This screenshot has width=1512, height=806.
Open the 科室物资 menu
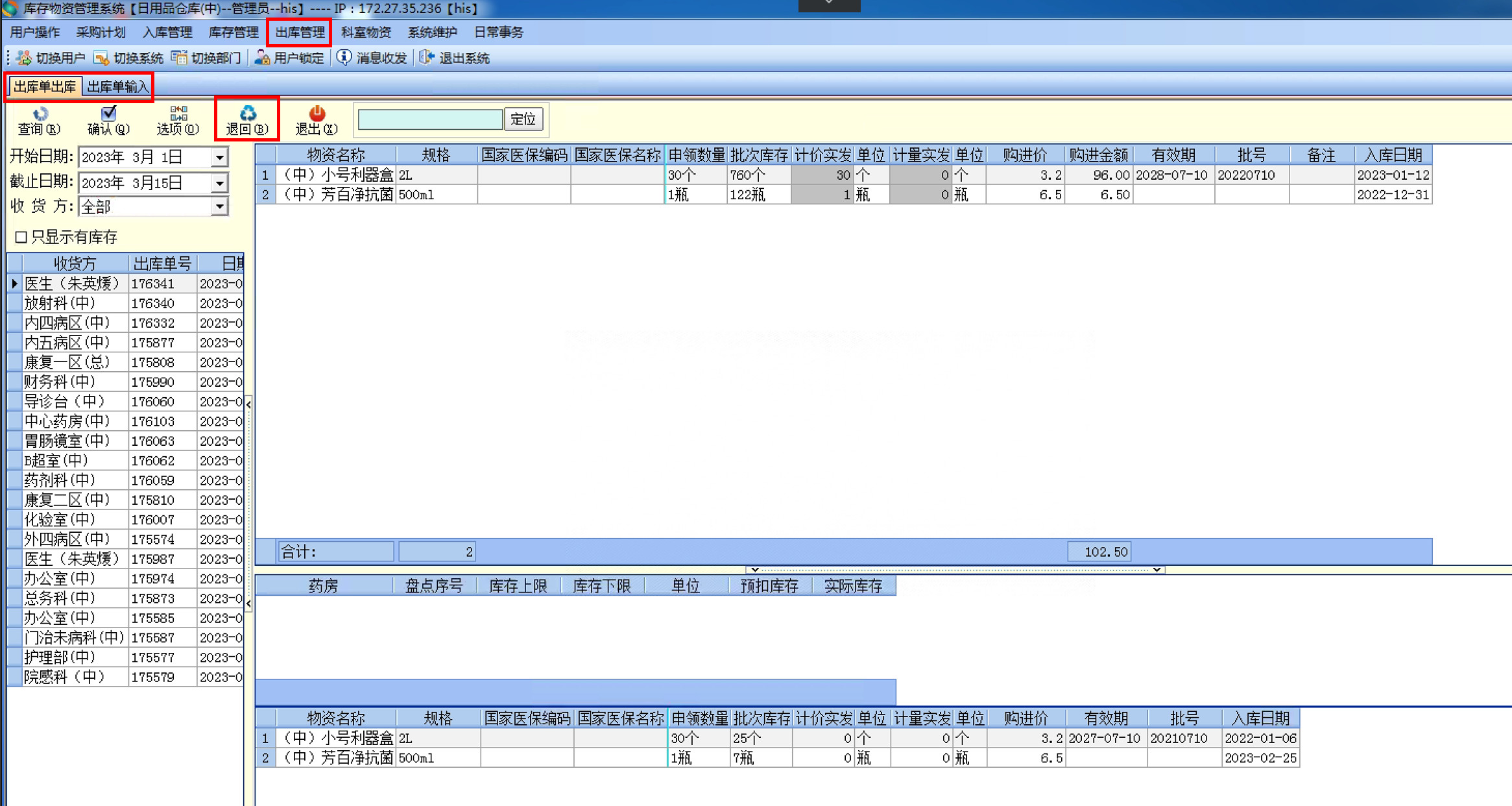coord(366,32)
